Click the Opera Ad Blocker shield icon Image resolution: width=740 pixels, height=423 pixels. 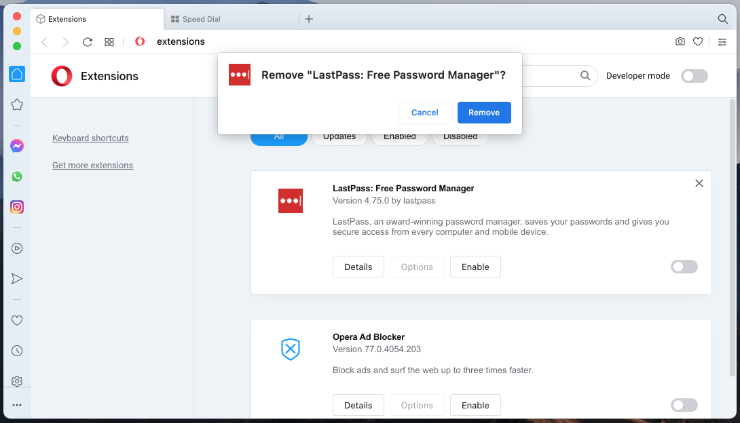click(x=290, y=349)
